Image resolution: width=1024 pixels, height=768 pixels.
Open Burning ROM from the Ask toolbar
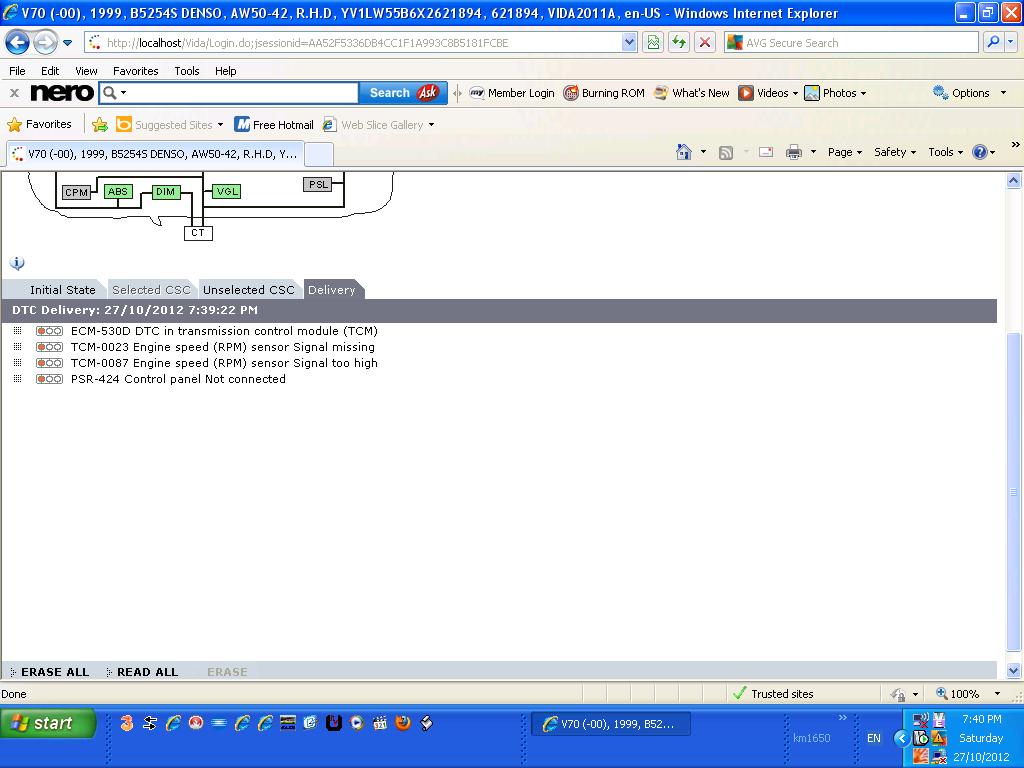[604, 92]
